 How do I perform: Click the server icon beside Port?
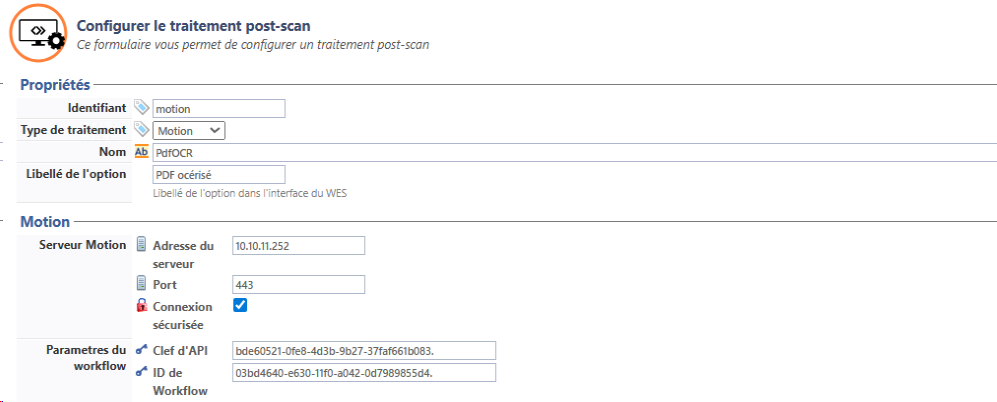(141, 285)
